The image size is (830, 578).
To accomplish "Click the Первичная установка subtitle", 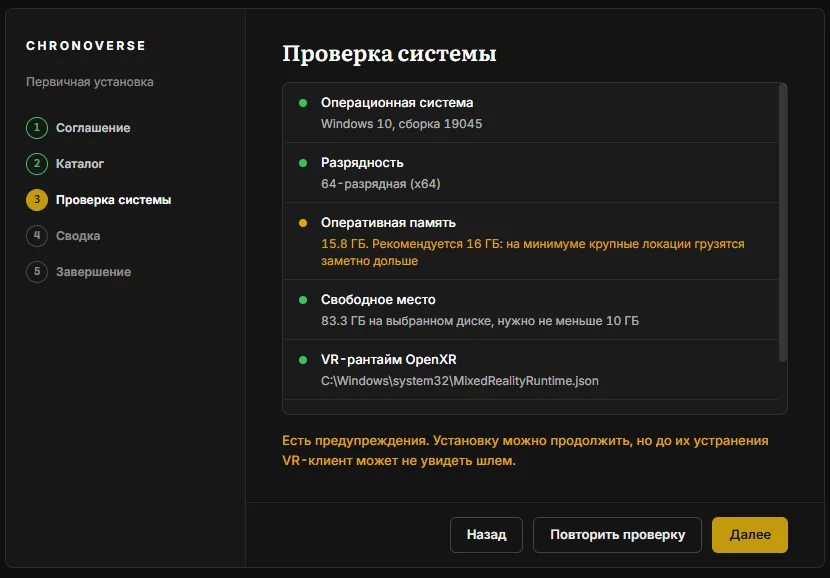I will tap(90, 82).
